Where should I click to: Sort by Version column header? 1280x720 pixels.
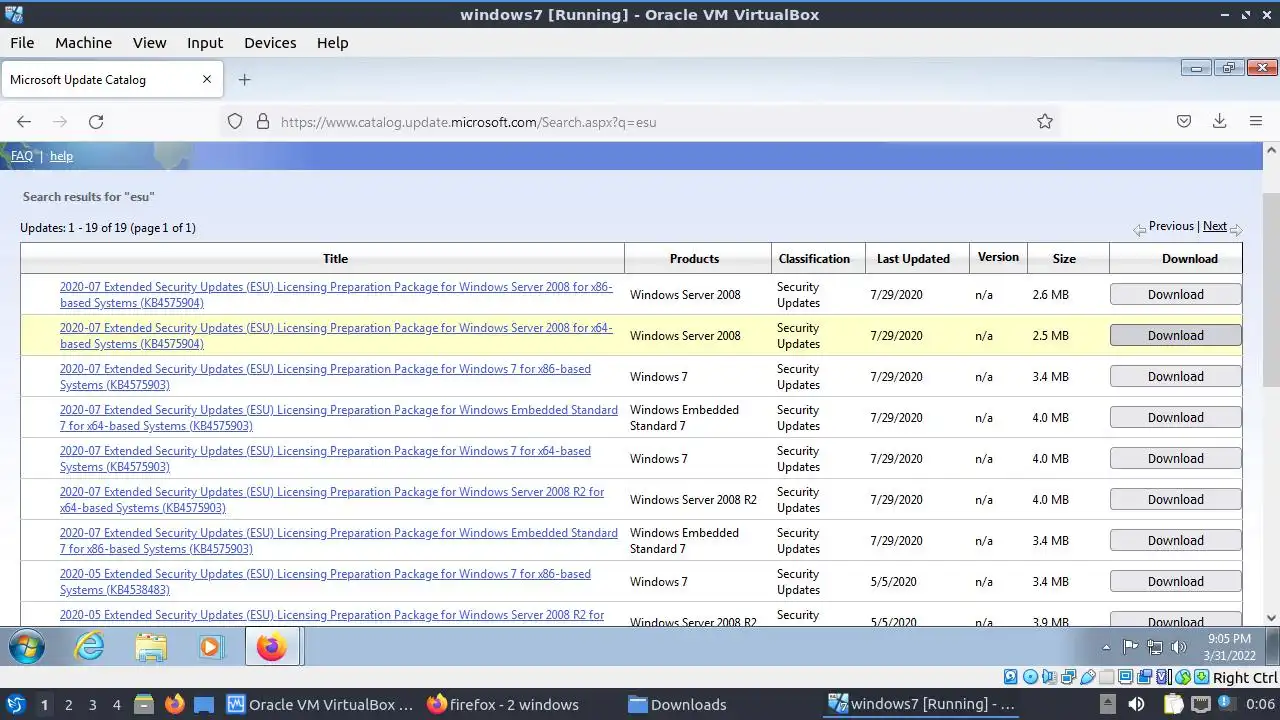tap(998, 257)
